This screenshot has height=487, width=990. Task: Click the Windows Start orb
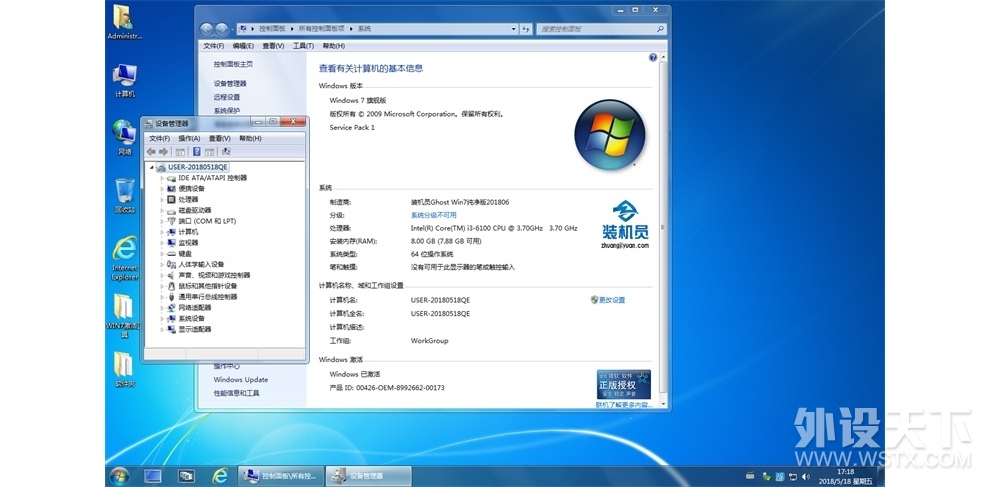pos(119,476)
